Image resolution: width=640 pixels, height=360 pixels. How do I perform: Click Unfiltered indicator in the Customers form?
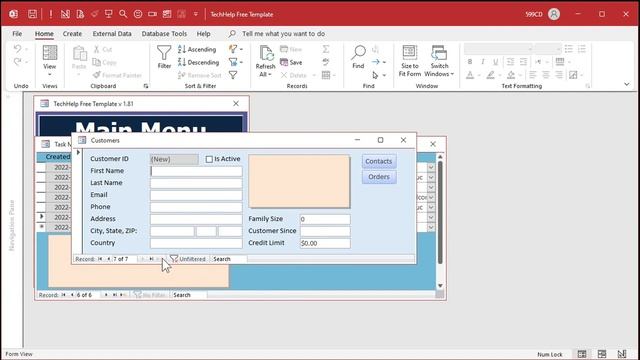coord(188,259)
